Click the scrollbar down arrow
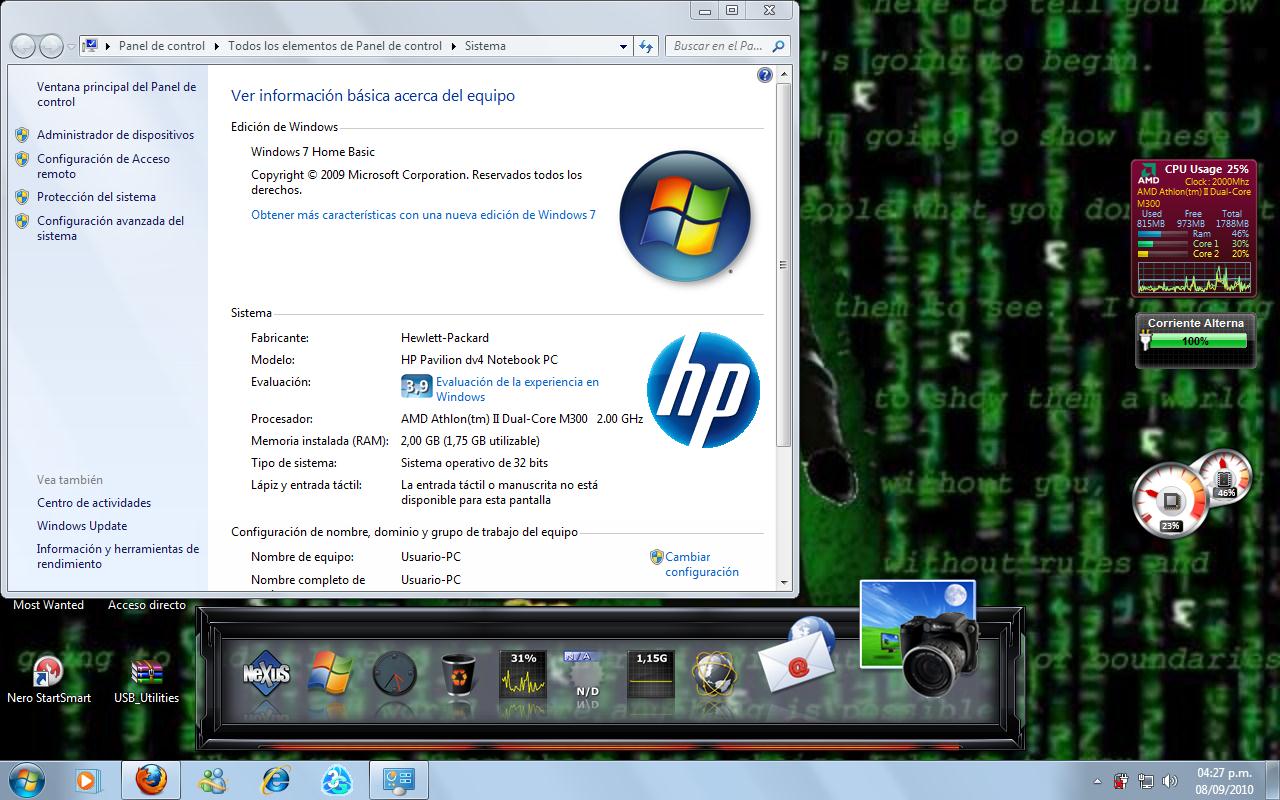Viewport: 1280px width, 800px height. tap(785, 583)
